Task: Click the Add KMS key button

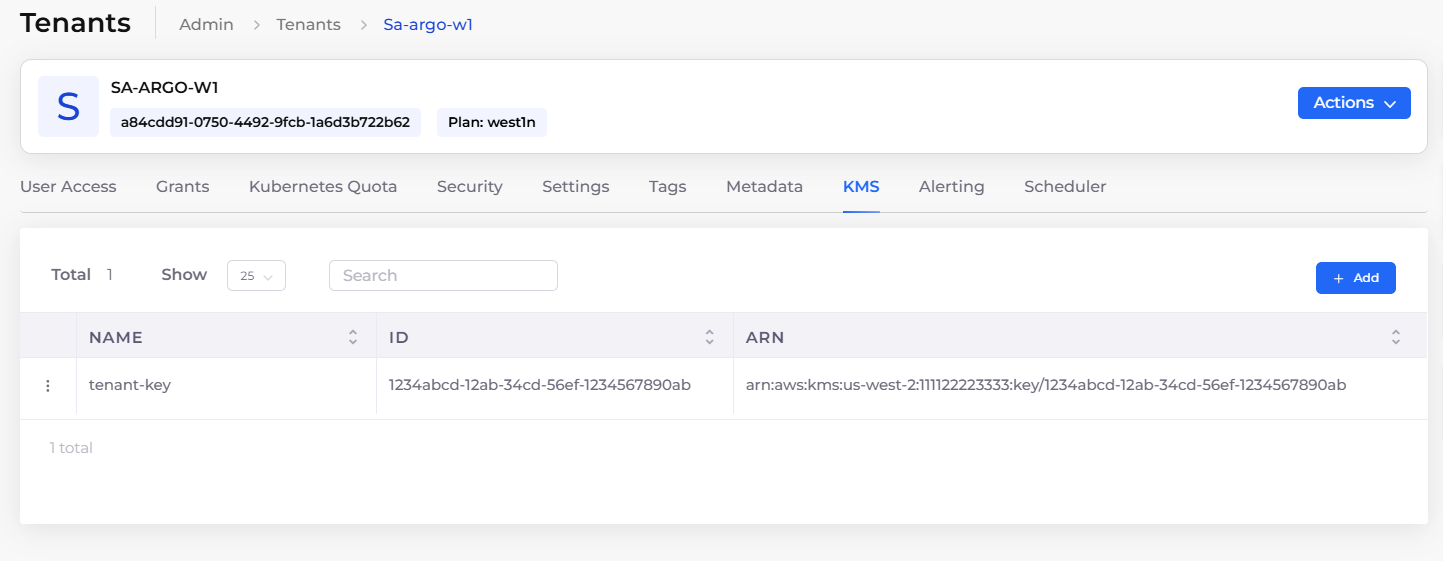Action: click(1355, 278)
